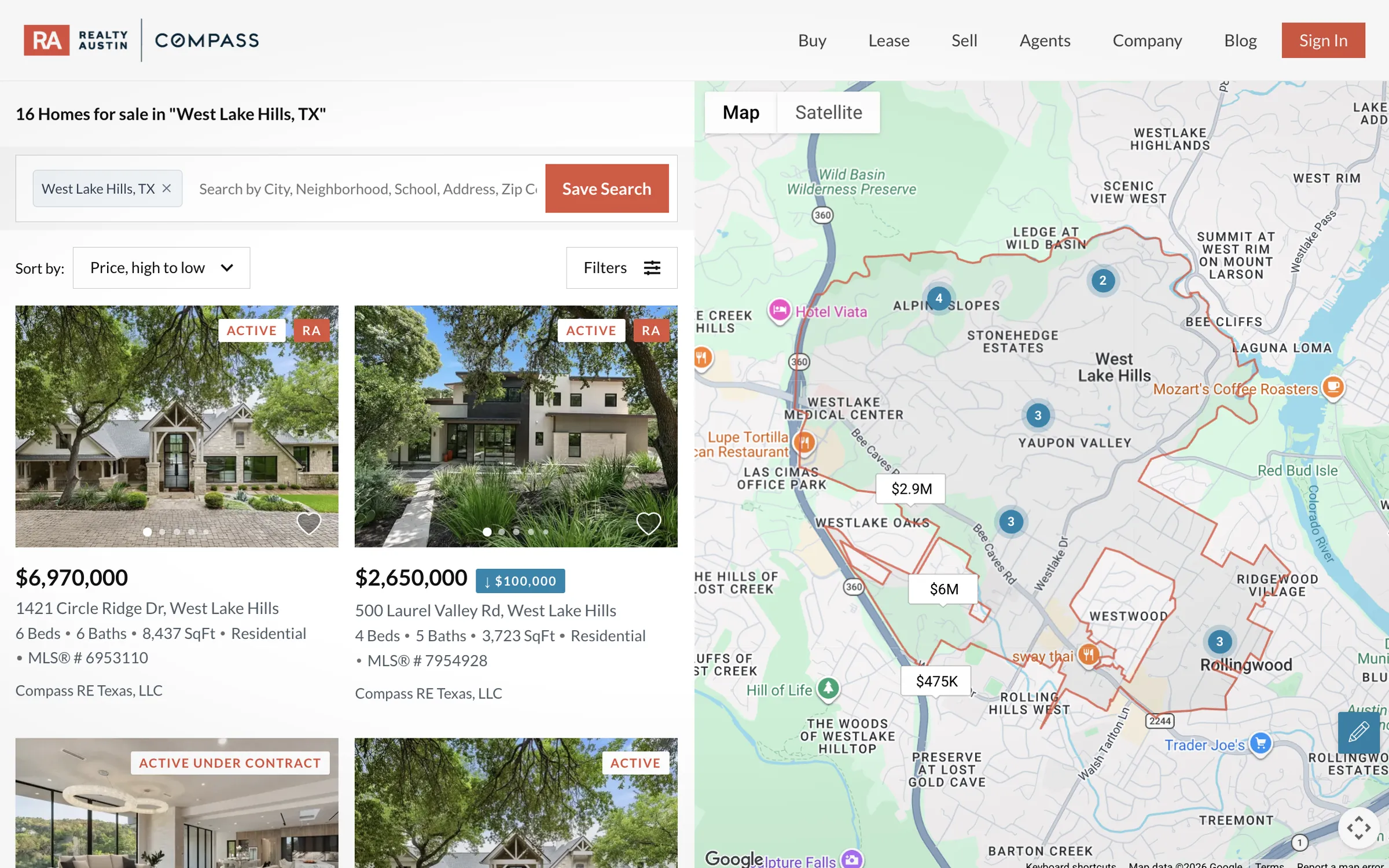Click the Realty Austin Compass logo
Screen dimensions: 1389x868
coord(141,40)
